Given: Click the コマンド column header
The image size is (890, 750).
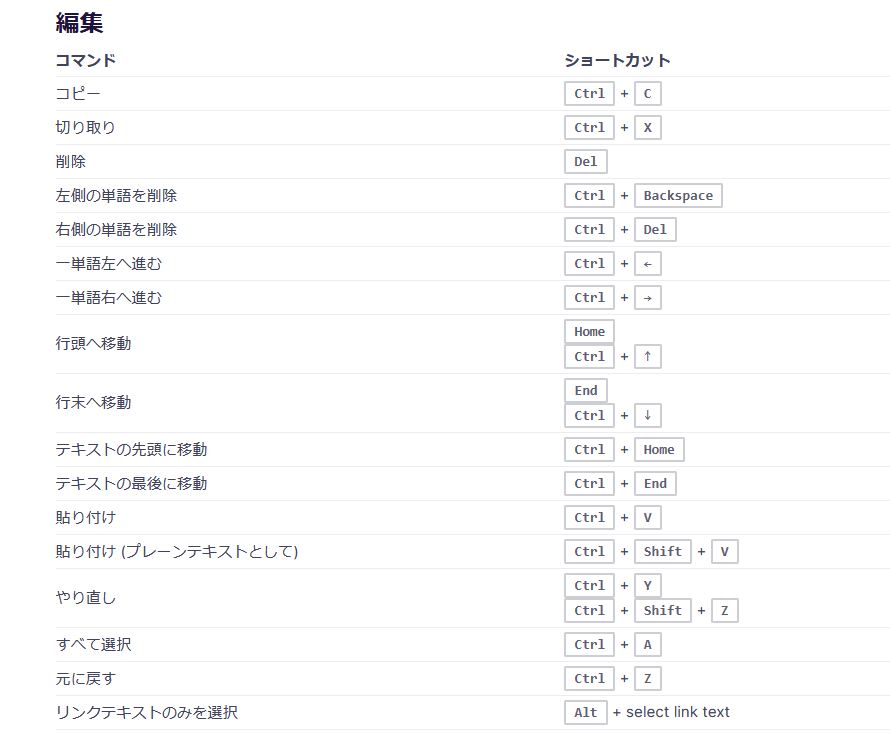Looking at the screenshot, I should click(86, 60).
